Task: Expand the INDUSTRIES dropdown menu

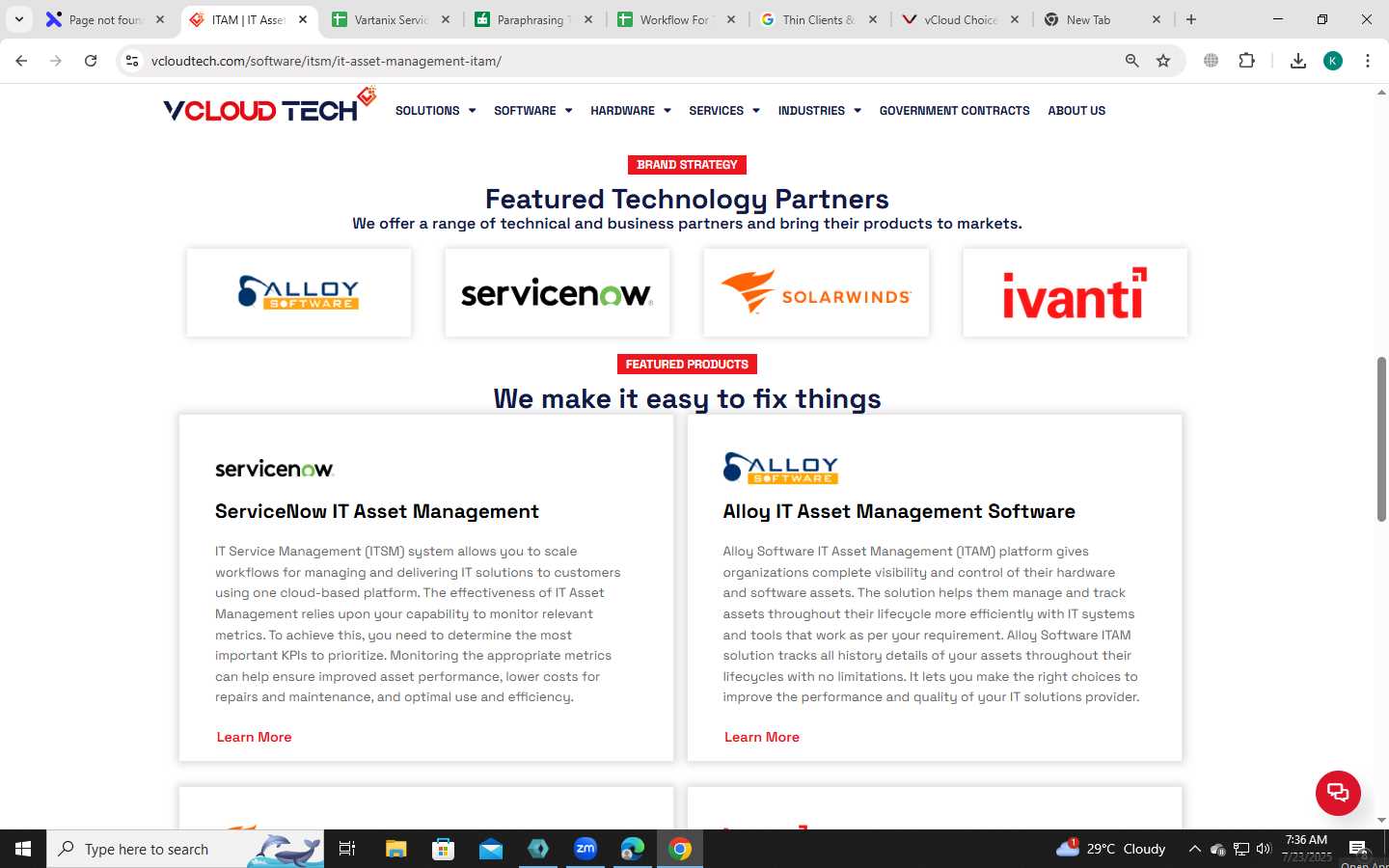Action: click(x=819, y=111)
